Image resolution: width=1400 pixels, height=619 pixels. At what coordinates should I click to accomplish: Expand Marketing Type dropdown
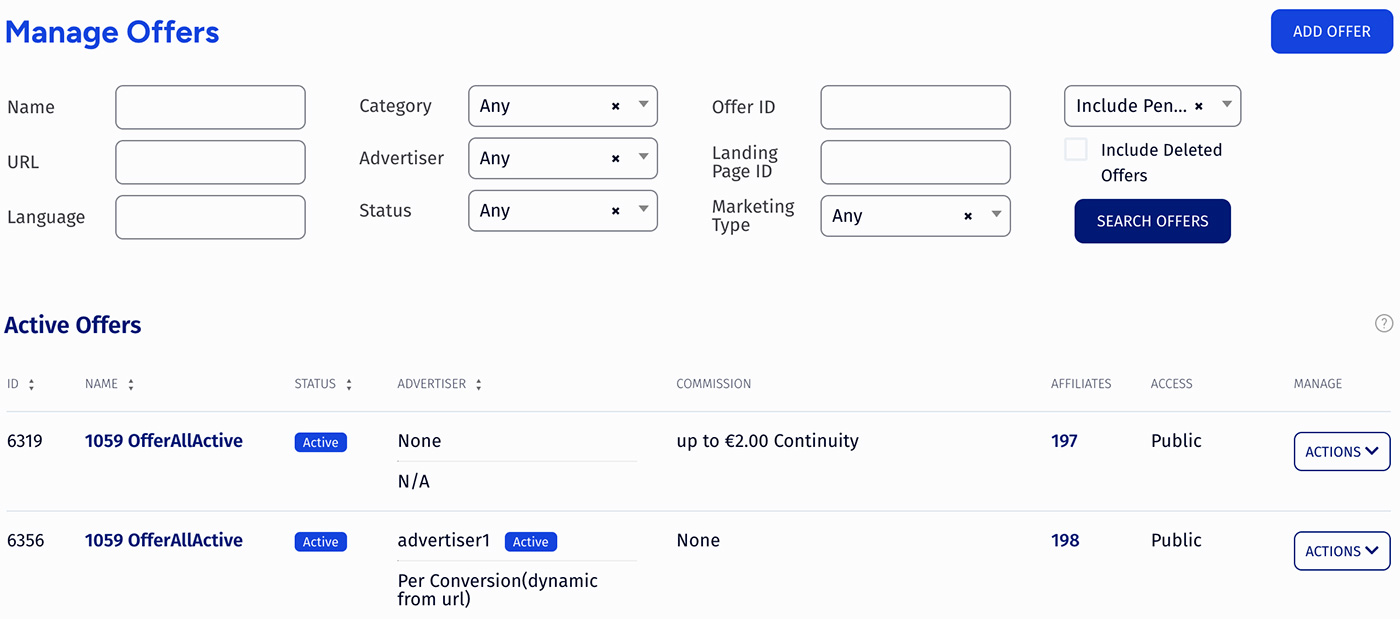pos(996,215)
